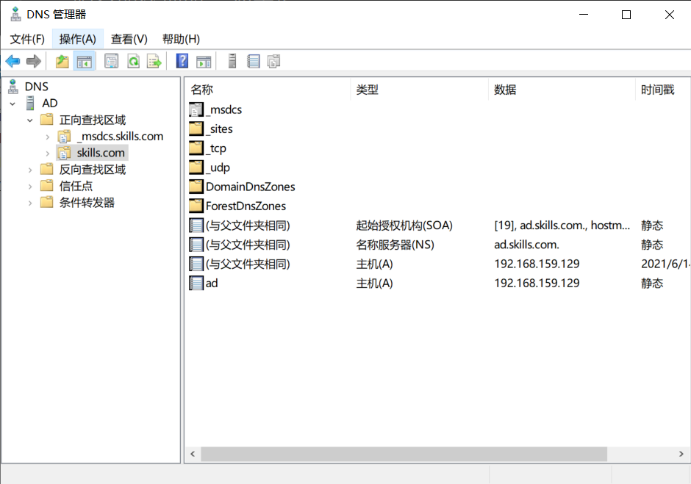Sort by 数据 column header
The image size is (691, 484).
[x=562, y=90]
